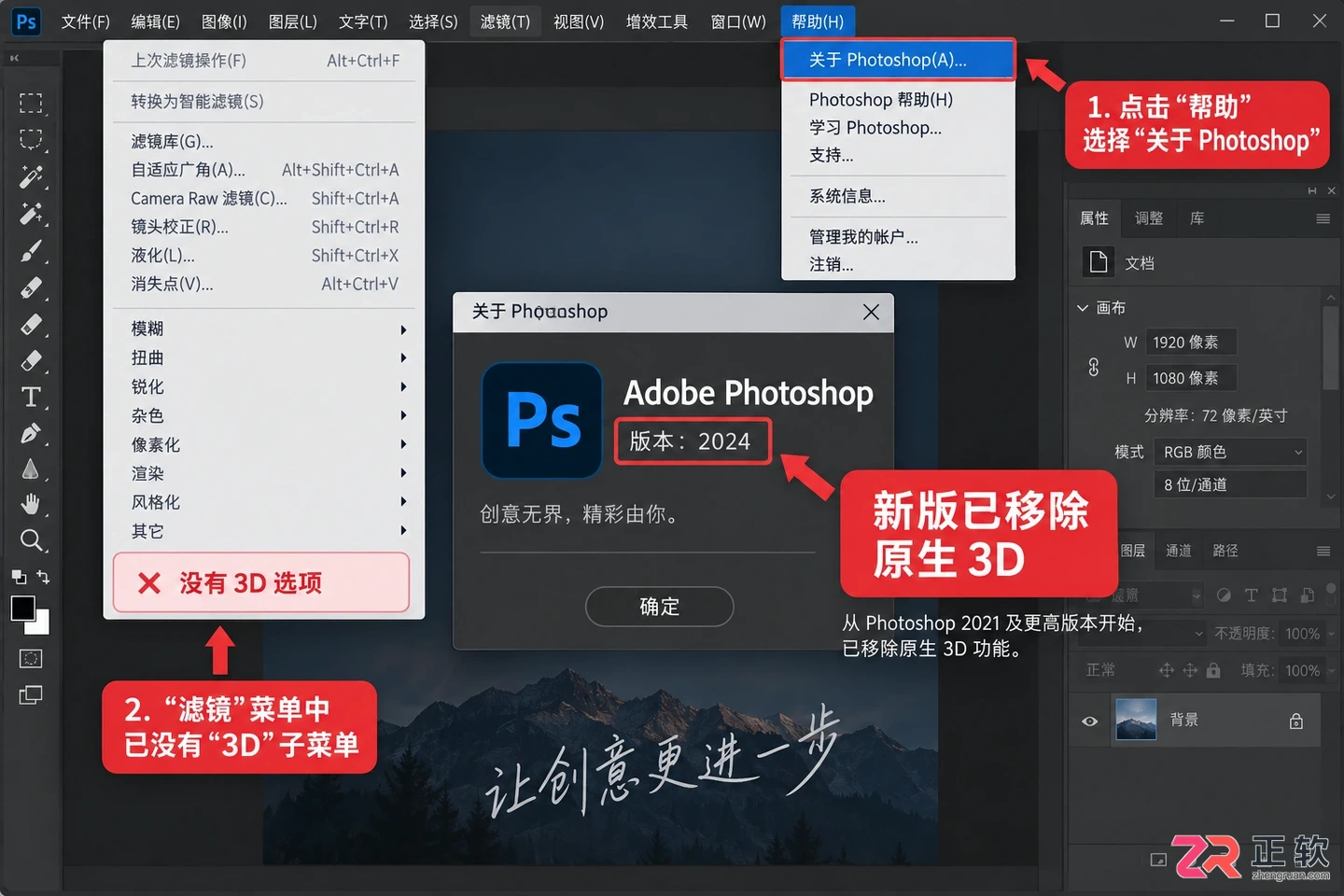Click the lock icon on 背景 layer
Viewport: 1344px width, 896px height.
[x=1296, y=721]
